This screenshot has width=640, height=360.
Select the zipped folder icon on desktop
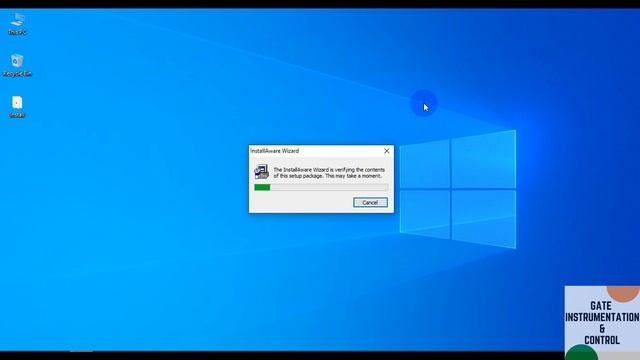(x=17, y=106)
